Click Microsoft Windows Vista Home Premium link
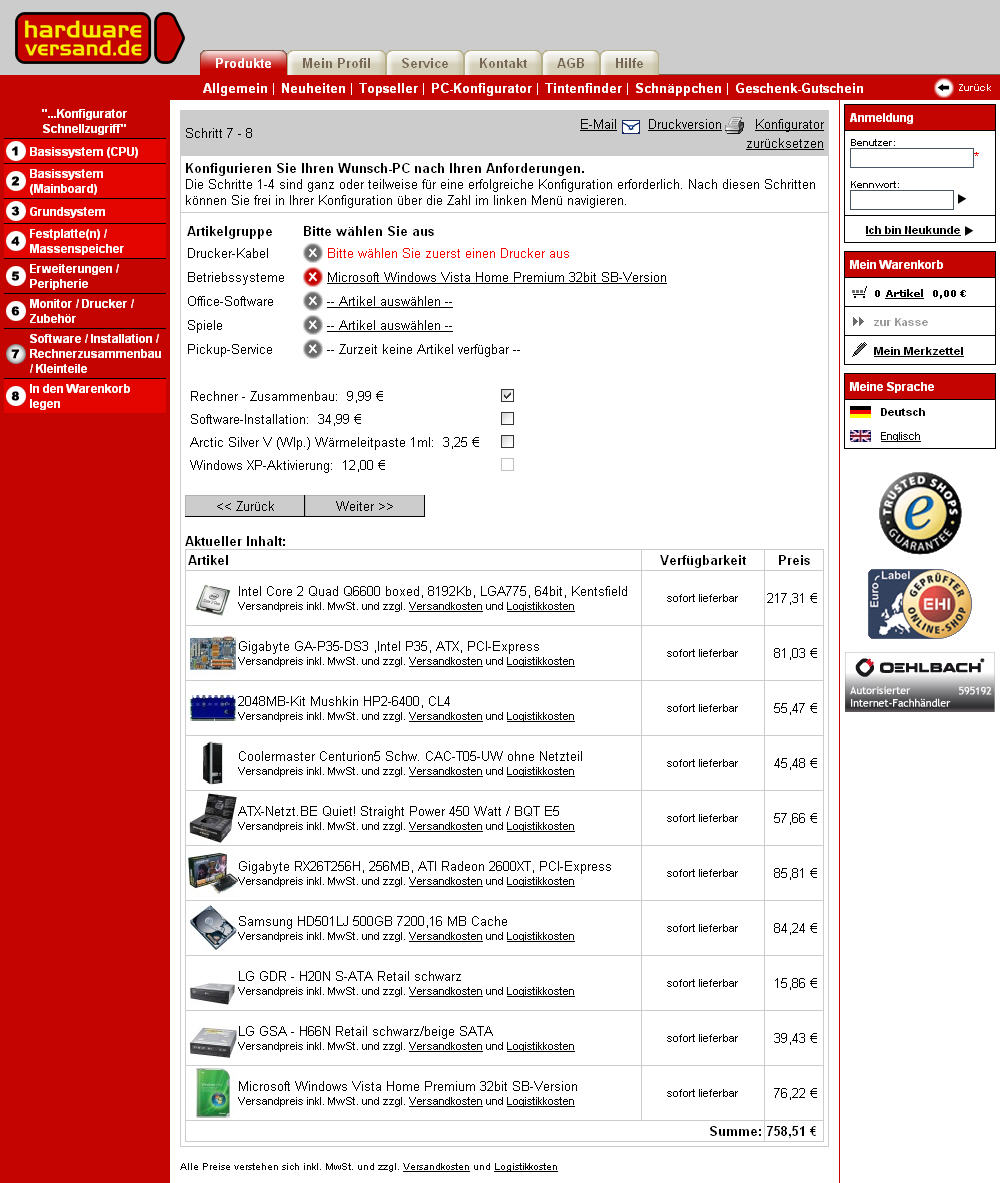 pyautogui.click(x=497, y=277)
